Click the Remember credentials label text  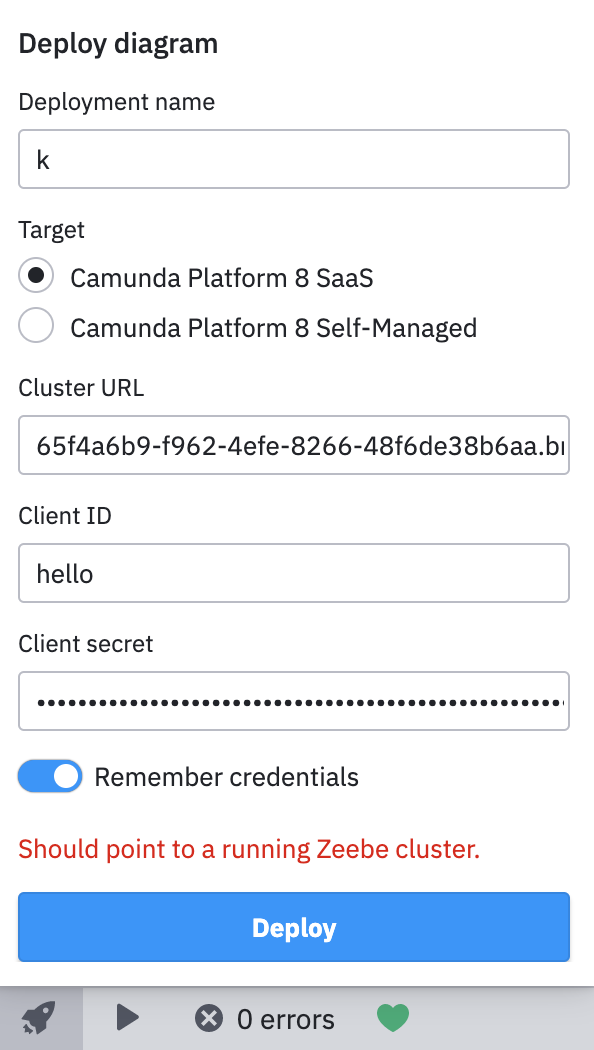tap(225, 776)
